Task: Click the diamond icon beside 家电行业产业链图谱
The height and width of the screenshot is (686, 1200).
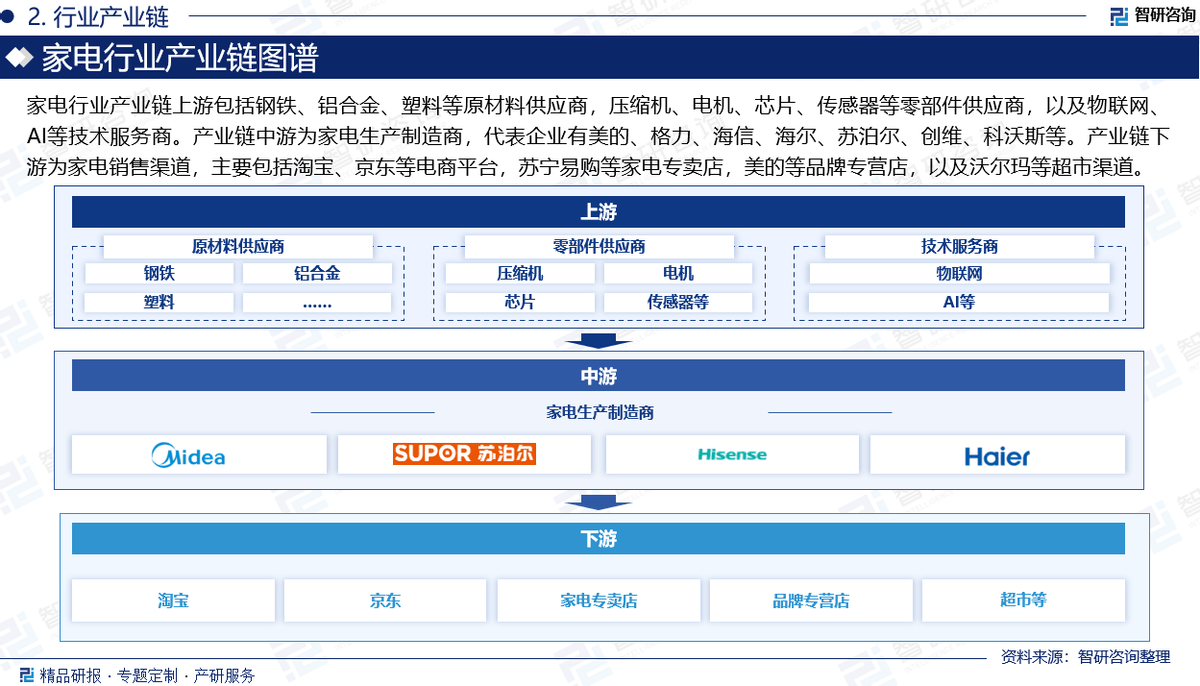Action: pos(20,59)
